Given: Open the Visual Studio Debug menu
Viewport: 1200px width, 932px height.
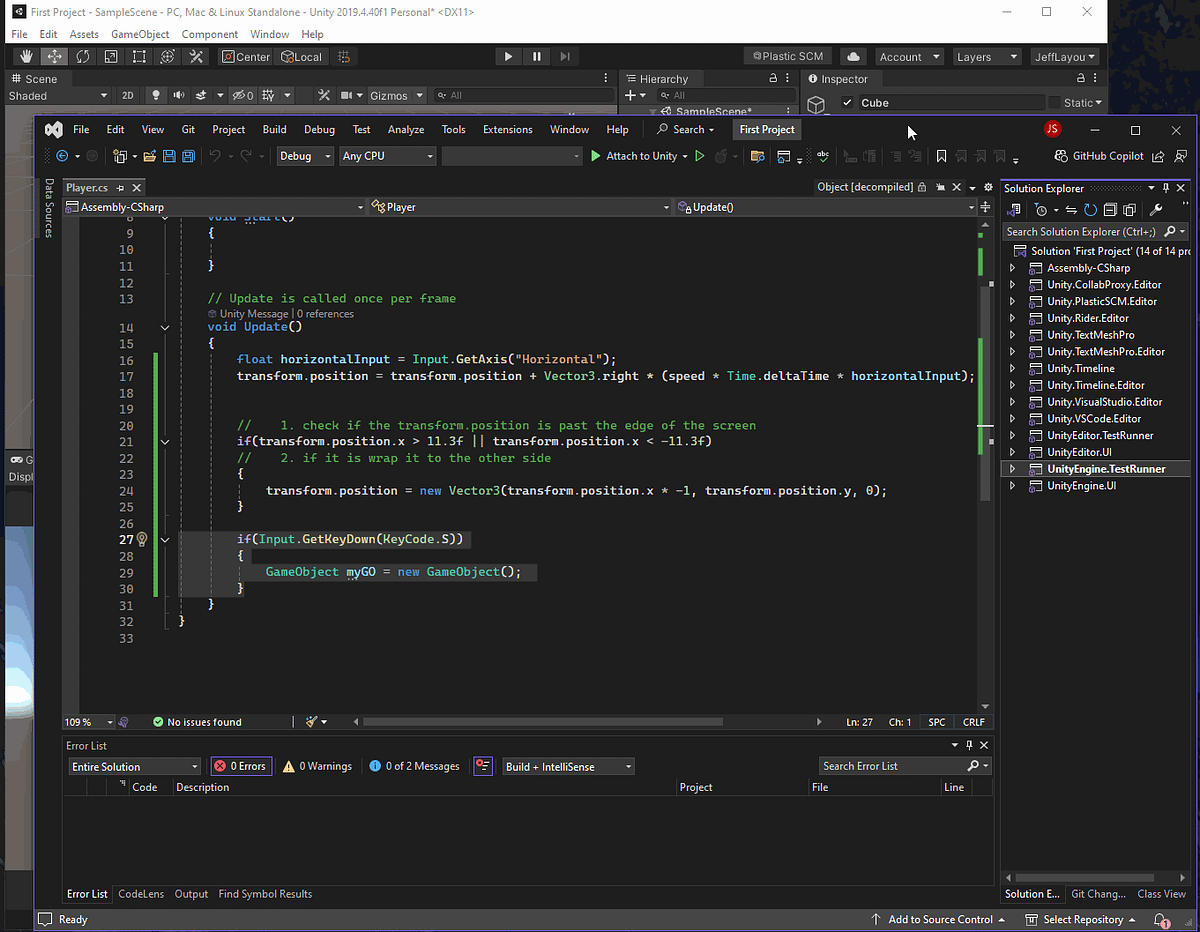Looking at the screenshot, I should tap(319, 129).
